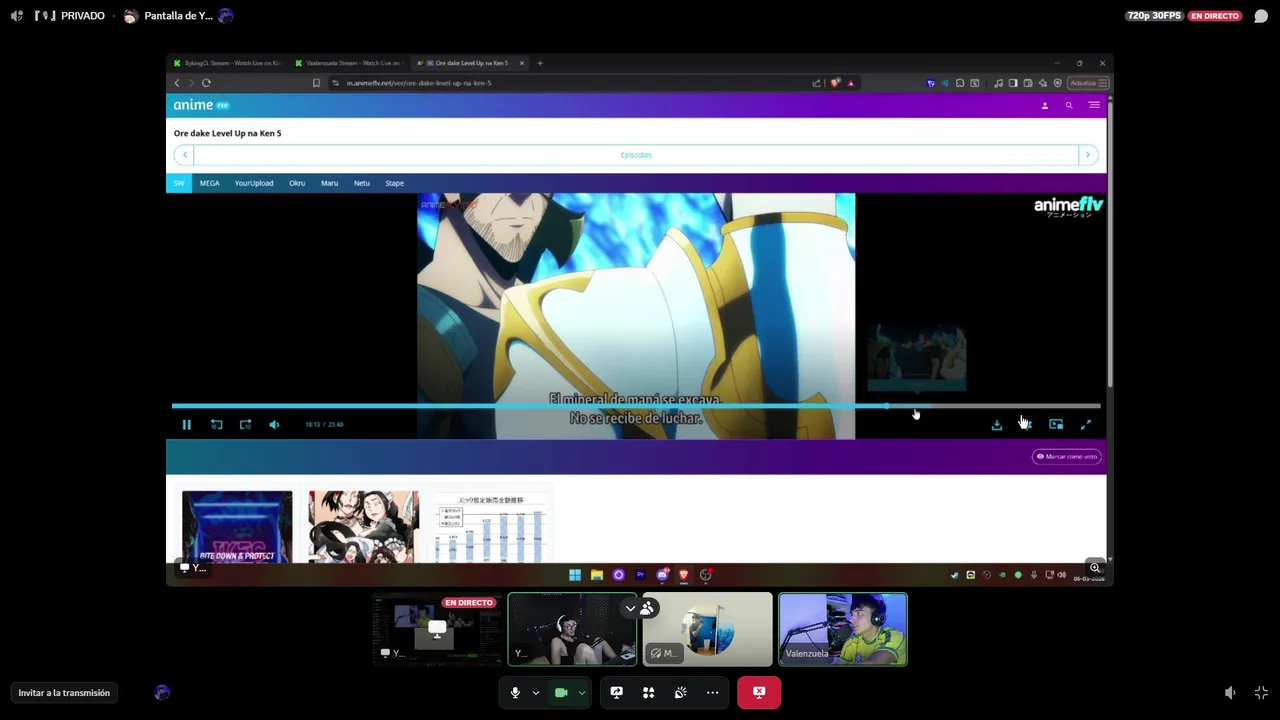Click the Episodios link

click(x=636, y=155)
